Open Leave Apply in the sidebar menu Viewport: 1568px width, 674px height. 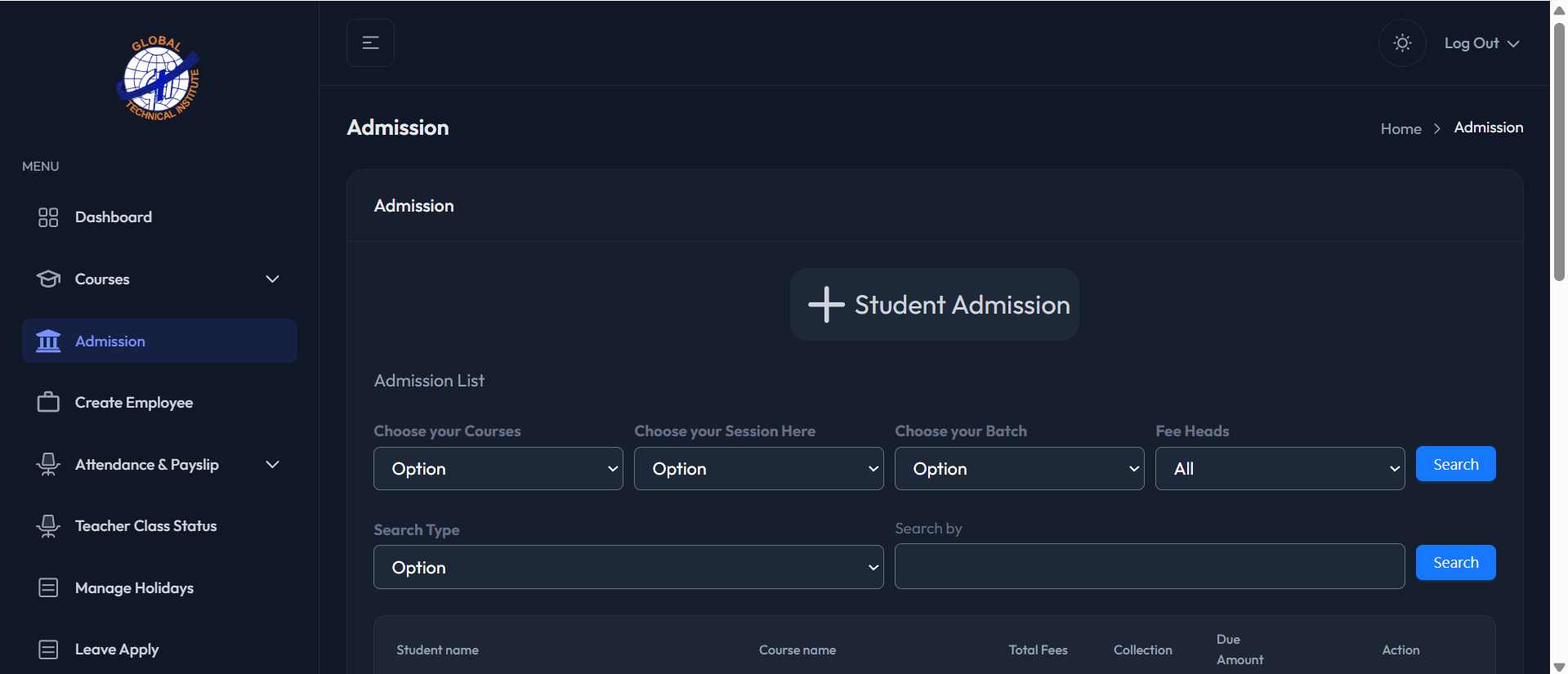[x=117, y=649]
